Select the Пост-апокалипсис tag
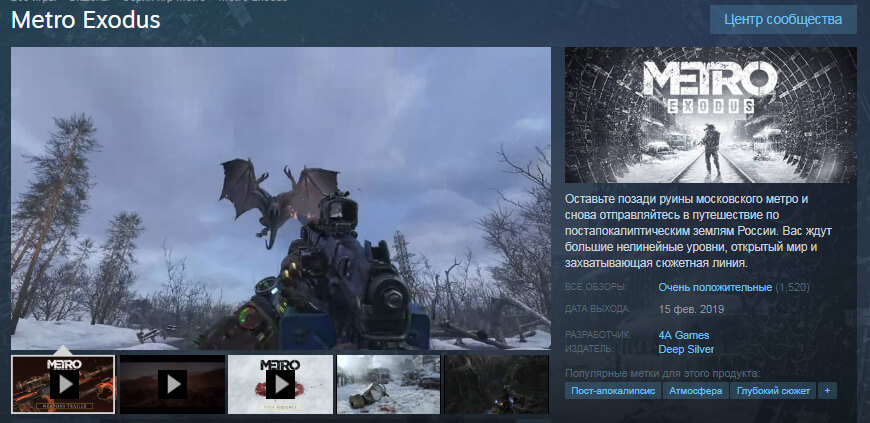Viewport: 870px width, 423px height. click(x=612, y=391)
